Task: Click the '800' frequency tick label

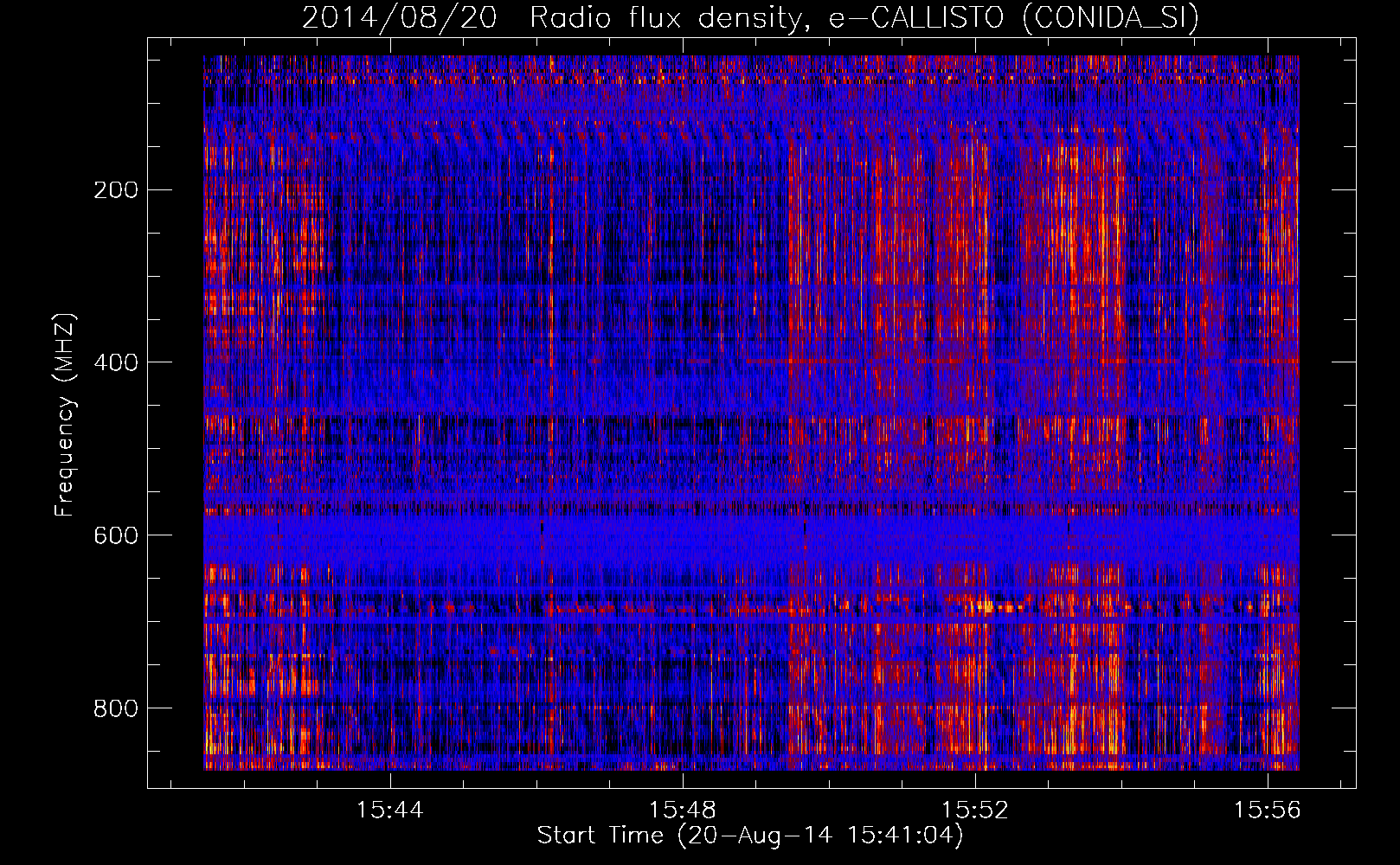Action: pos(116,708)
